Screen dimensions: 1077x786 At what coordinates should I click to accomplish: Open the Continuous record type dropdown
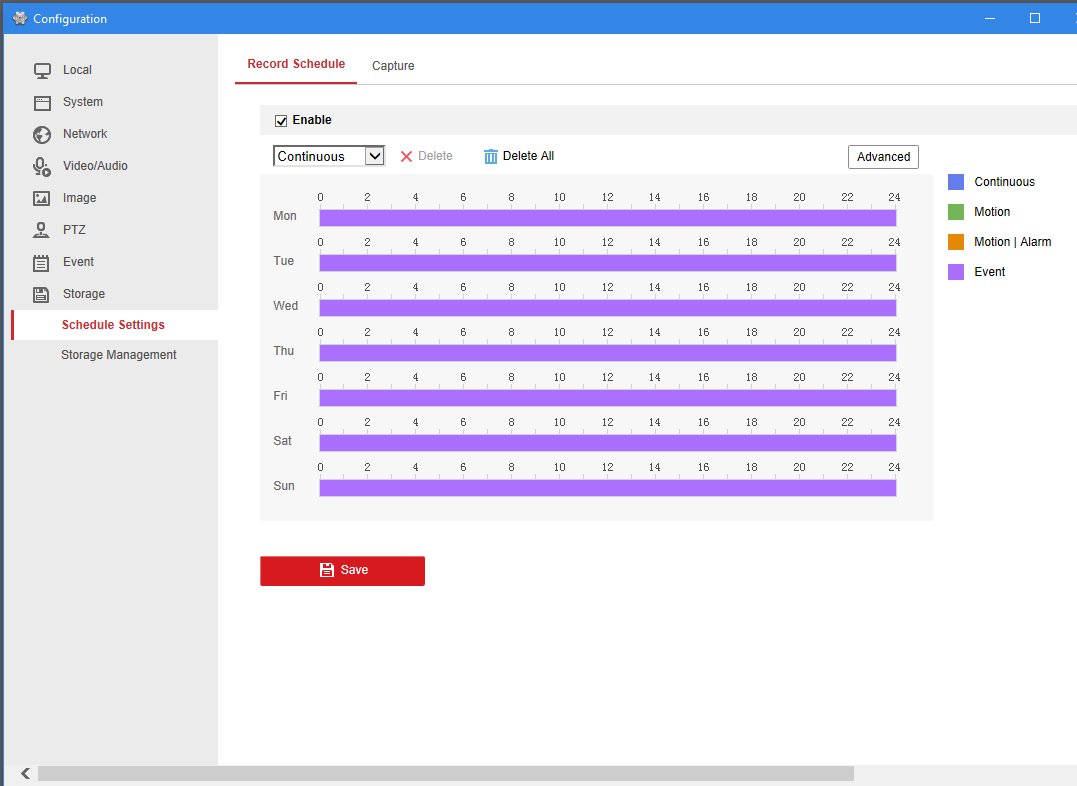pos(328,156)
